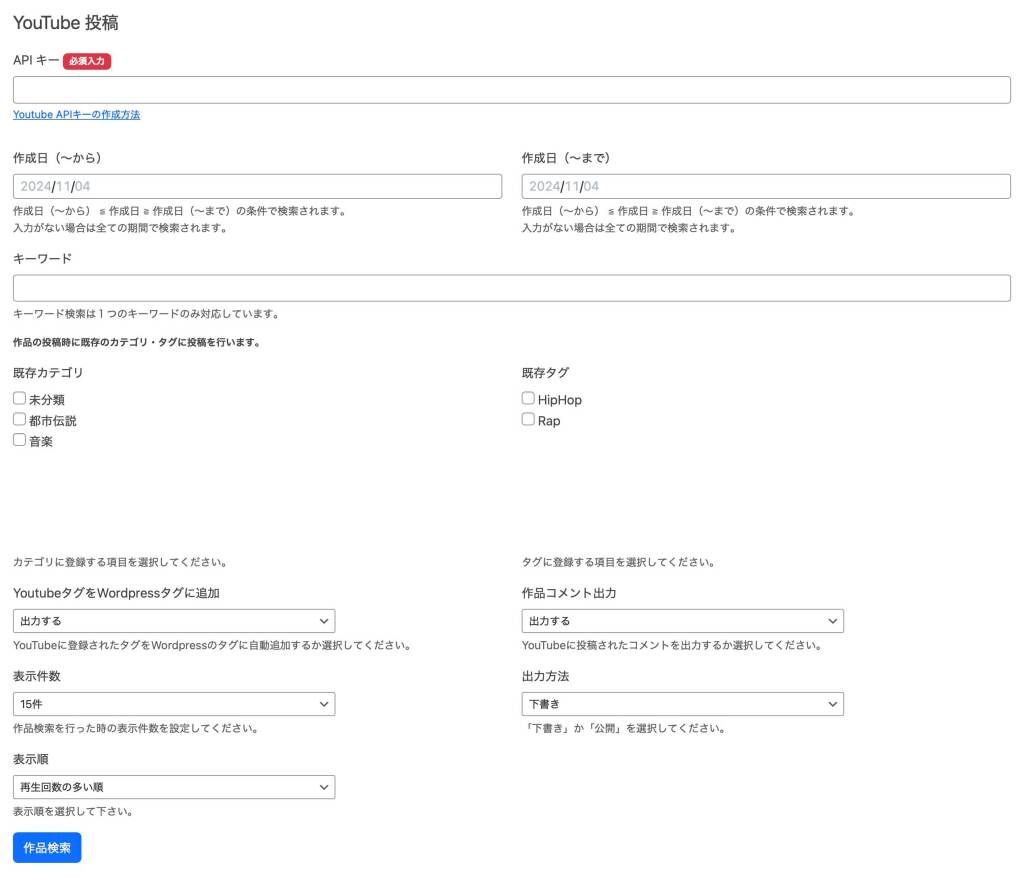Click the 既存カテゴリ label
The height and width of the screenshot is (877, 1024).
[x=48, y=373]
